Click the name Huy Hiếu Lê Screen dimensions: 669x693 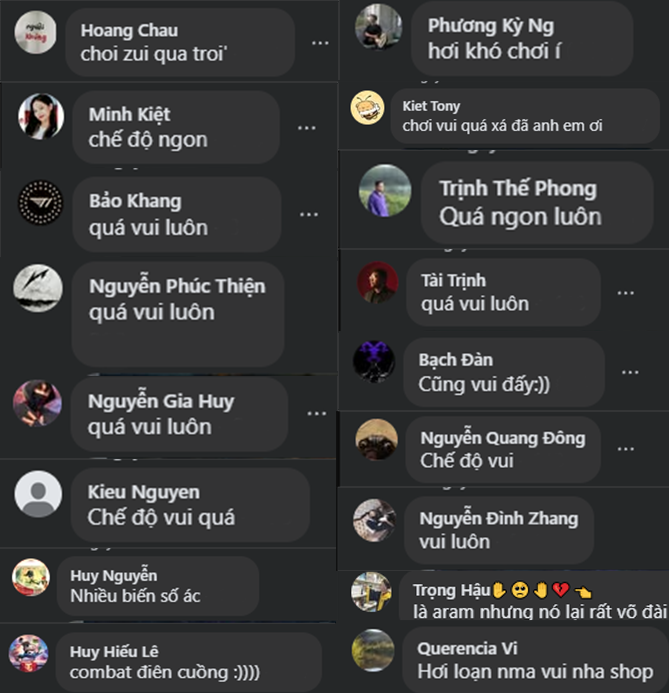tap(114, 651)
